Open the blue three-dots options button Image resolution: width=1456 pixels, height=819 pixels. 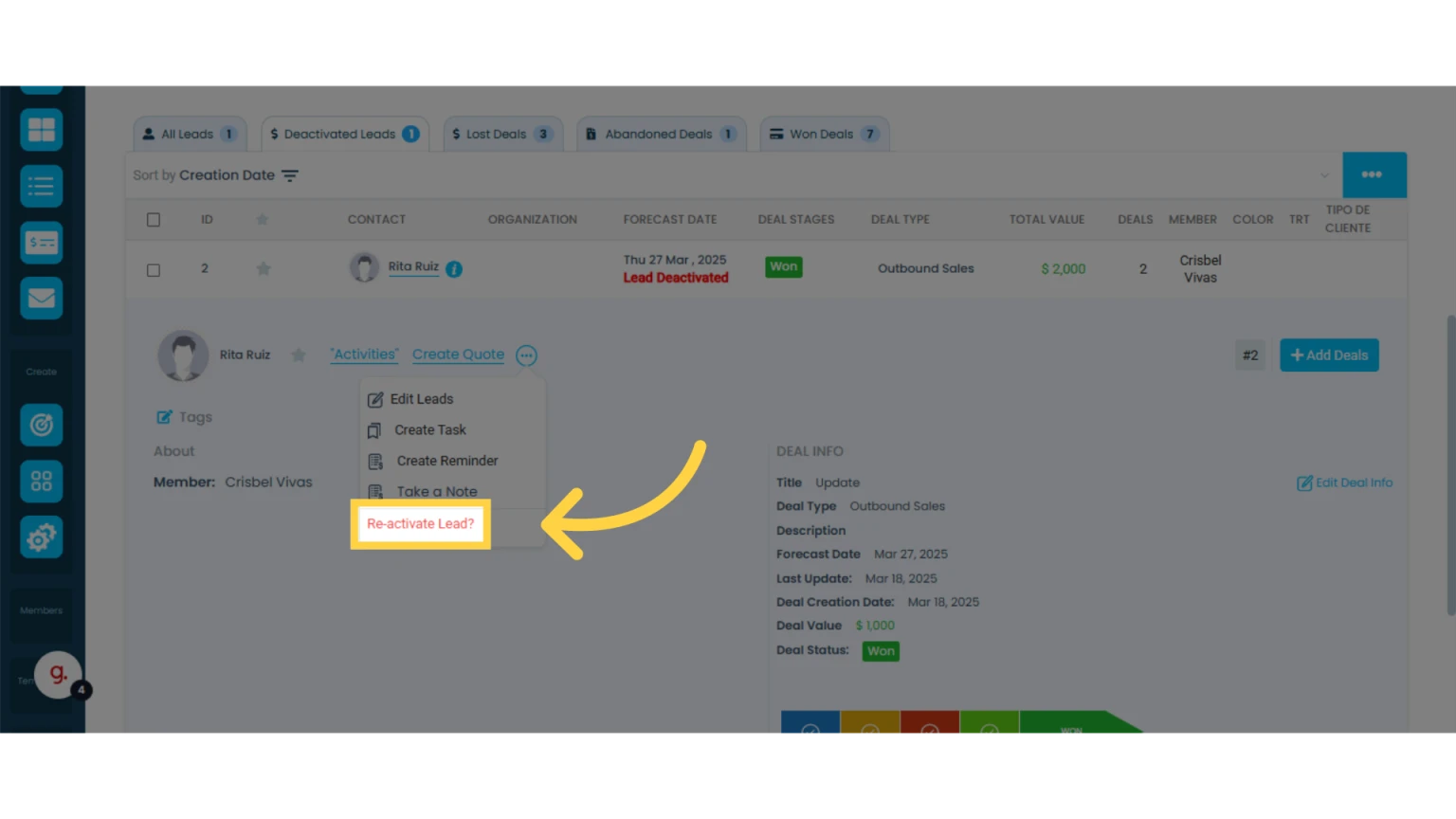(x=1374, y=174)
